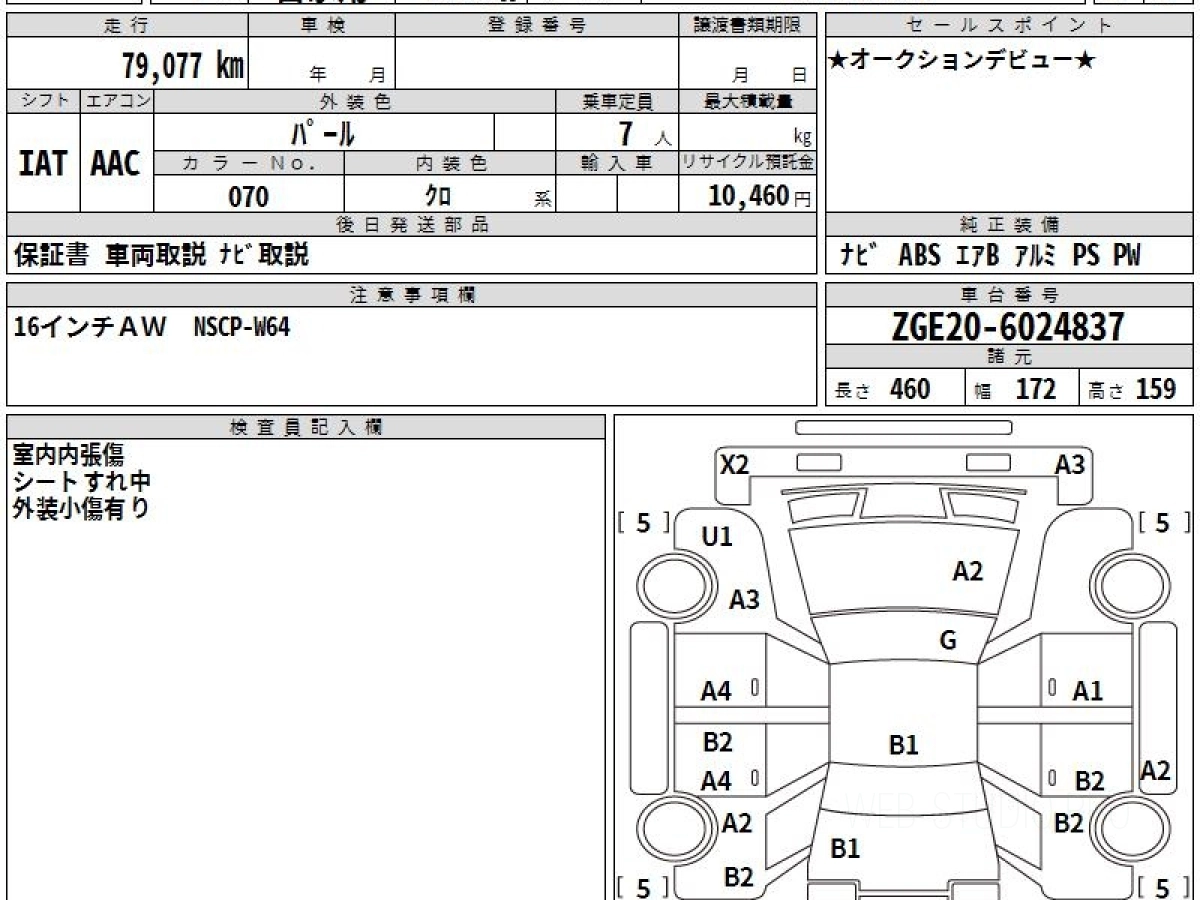Click the equipment list ナビ ABS エアB アルミ PS PW

(x=989, y=255)
